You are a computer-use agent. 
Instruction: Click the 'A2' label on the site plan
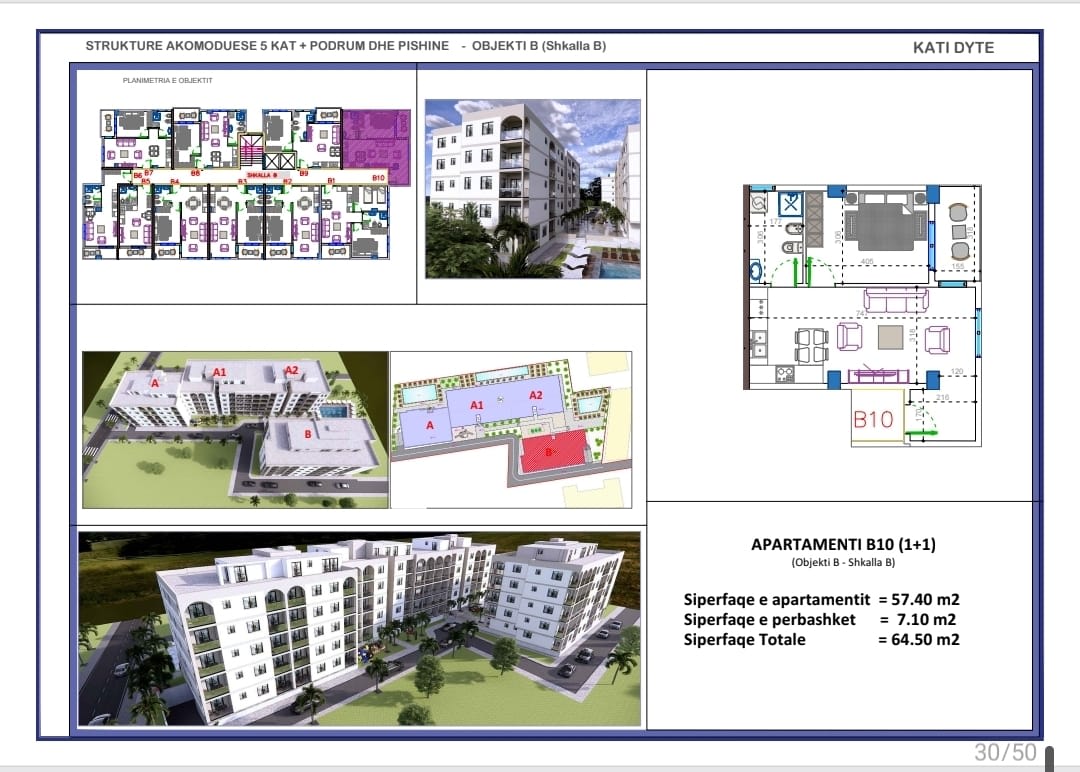coord(536,395)
